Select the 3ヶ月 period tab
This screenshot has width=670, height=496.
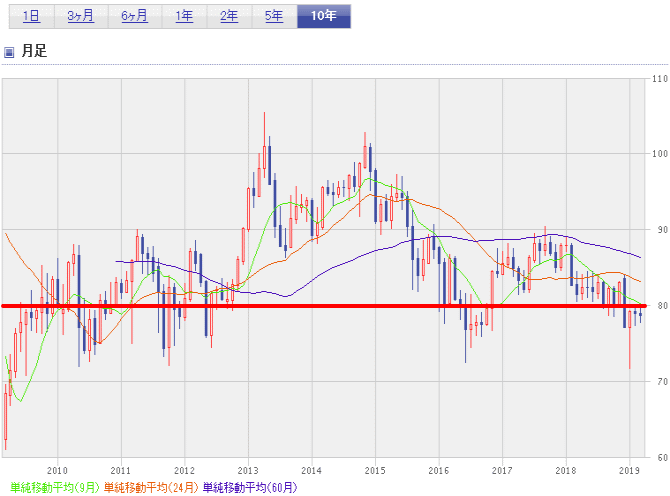pyautogui.click(x=81, y=16)
